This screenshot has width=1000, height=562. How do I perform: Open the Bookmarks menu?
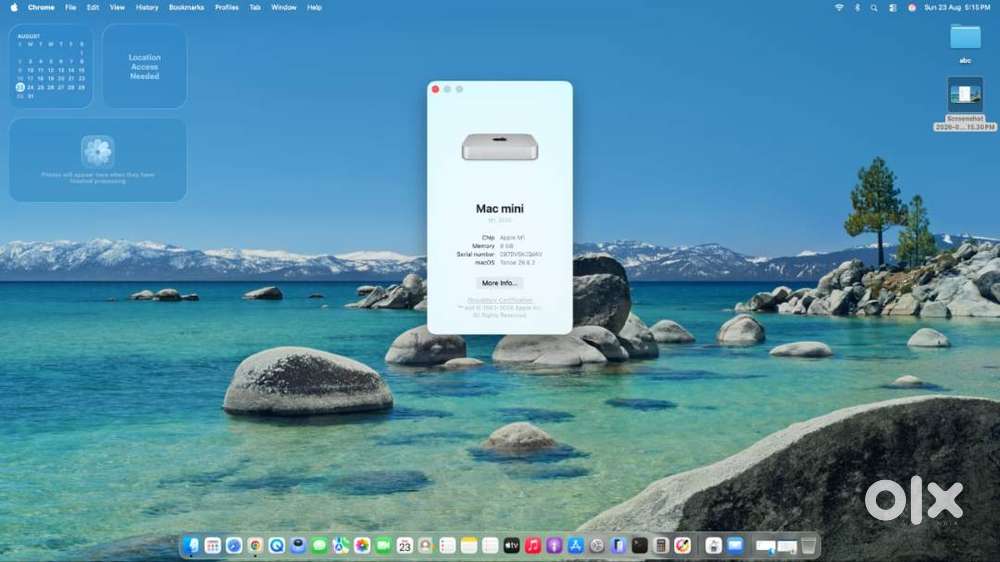pos(186,8)
